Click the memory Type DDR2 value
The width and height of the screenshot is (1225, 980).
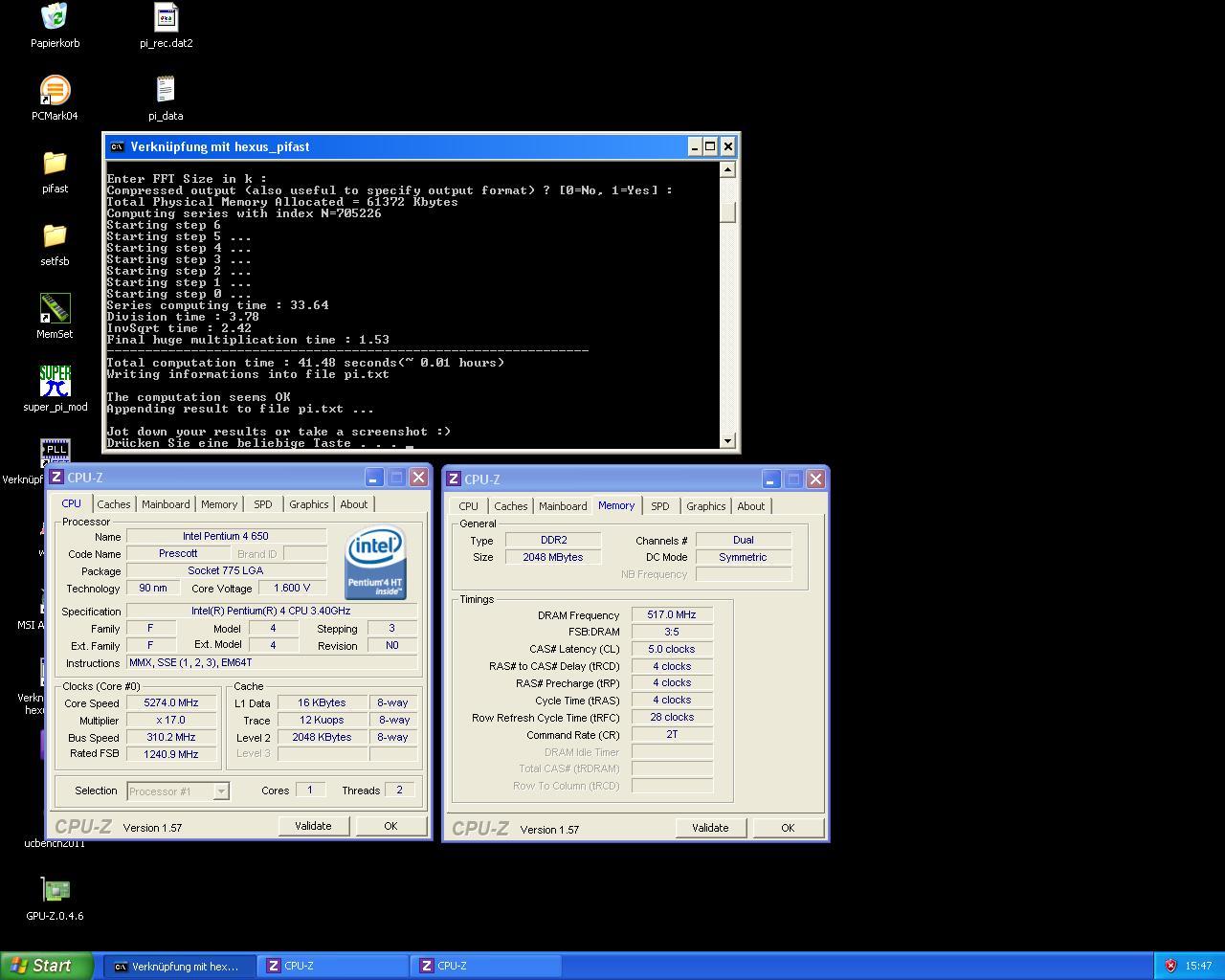[553, 540]
